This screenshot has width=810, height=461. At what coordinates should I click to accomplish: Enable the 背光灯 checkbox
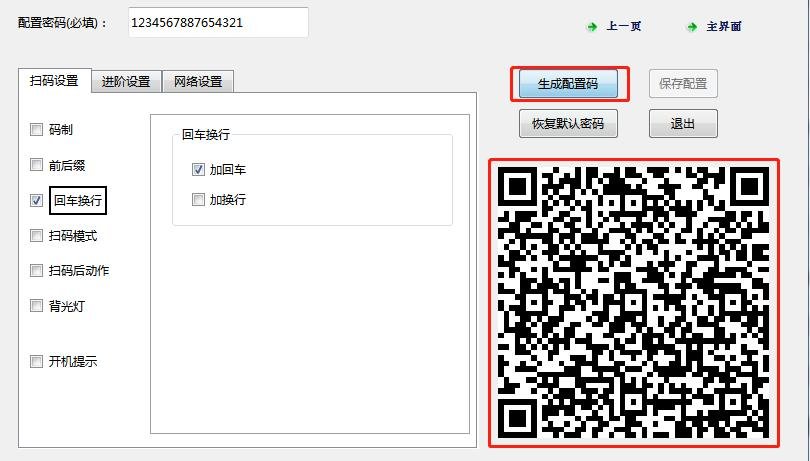[36, 305]
